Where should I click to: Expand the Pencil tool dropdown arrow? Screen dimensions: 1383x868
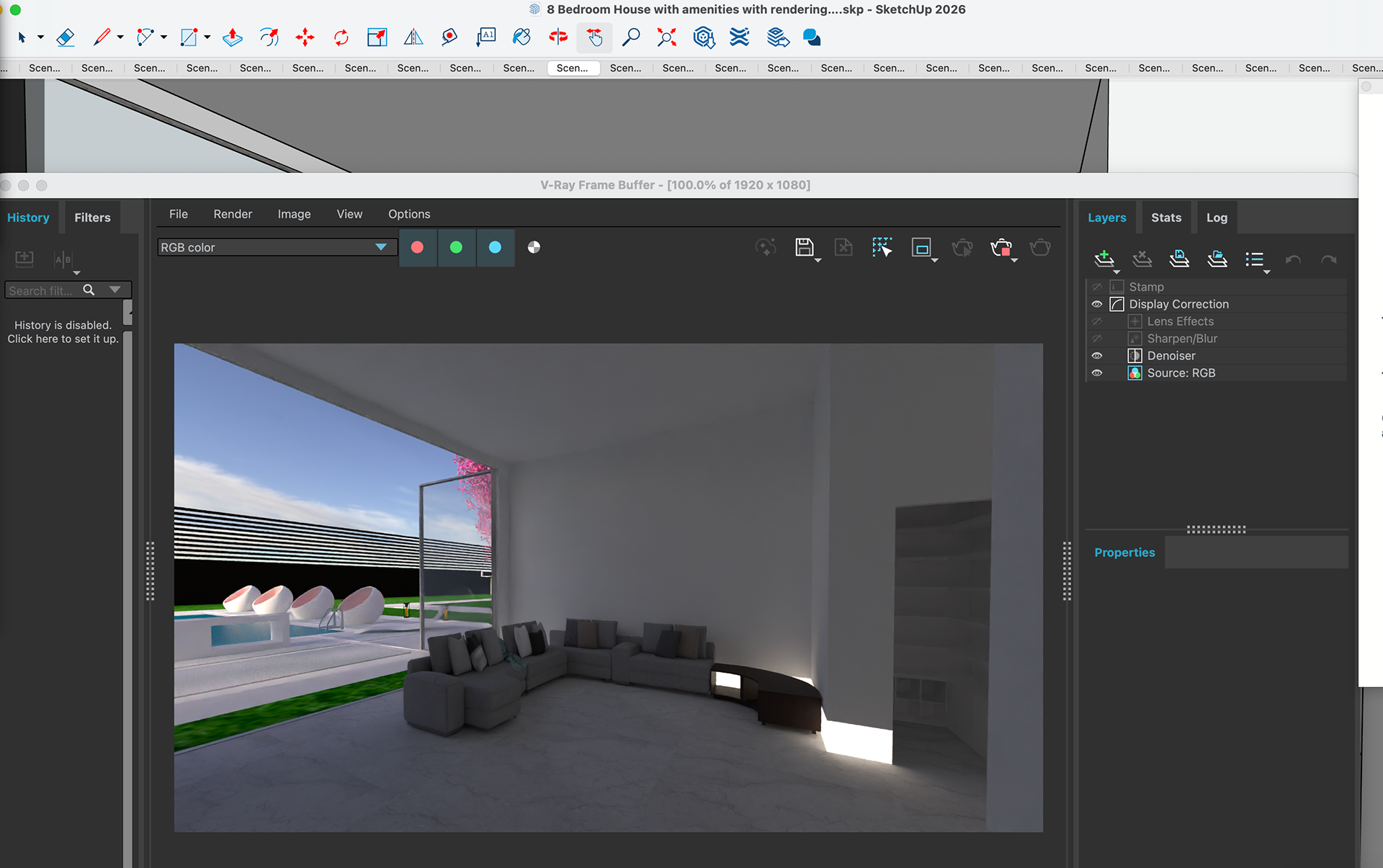coord(120,37)
